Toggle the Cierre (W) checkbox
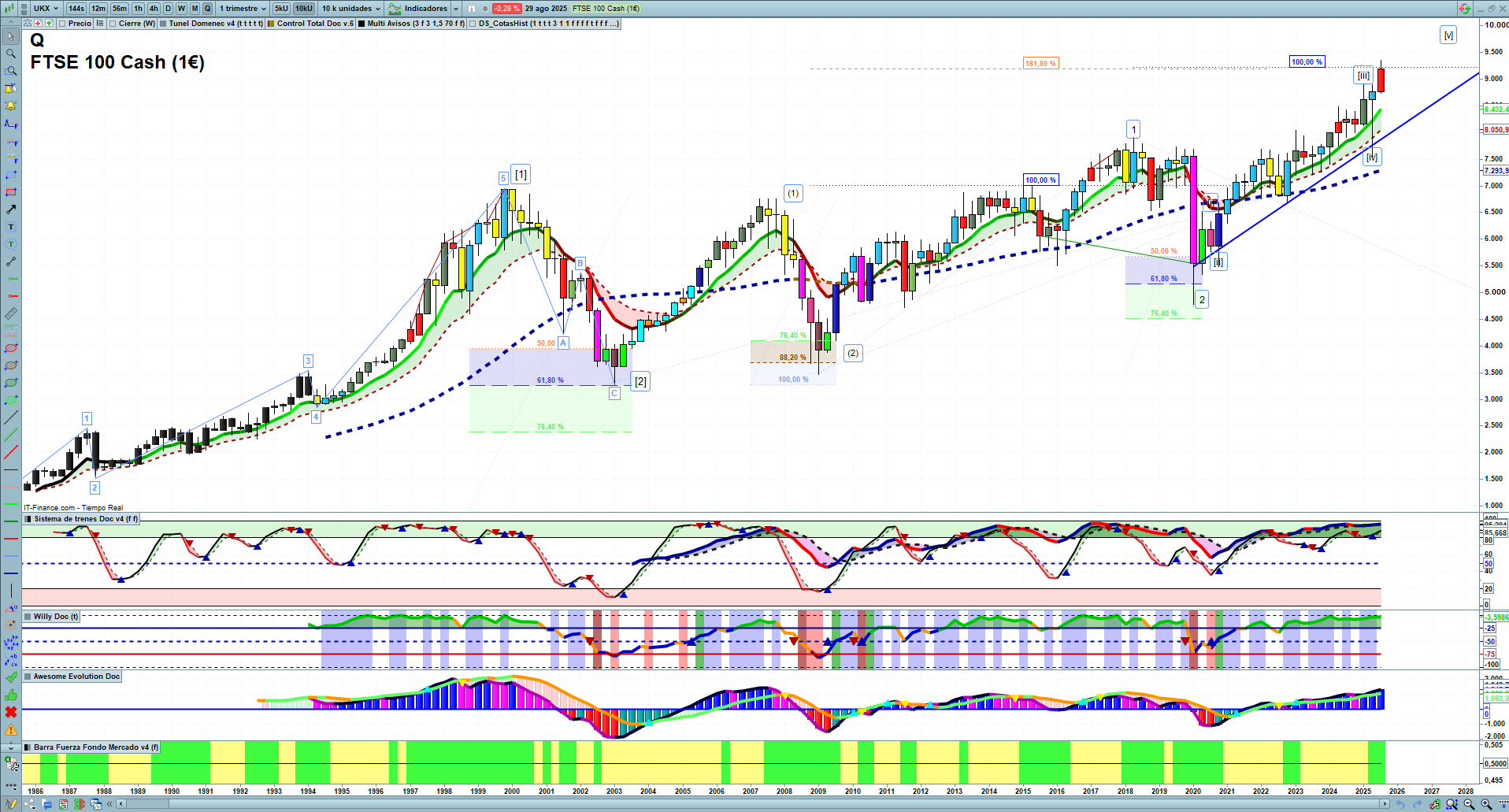Screen dimensions: 1509x812 coord(113,24)
